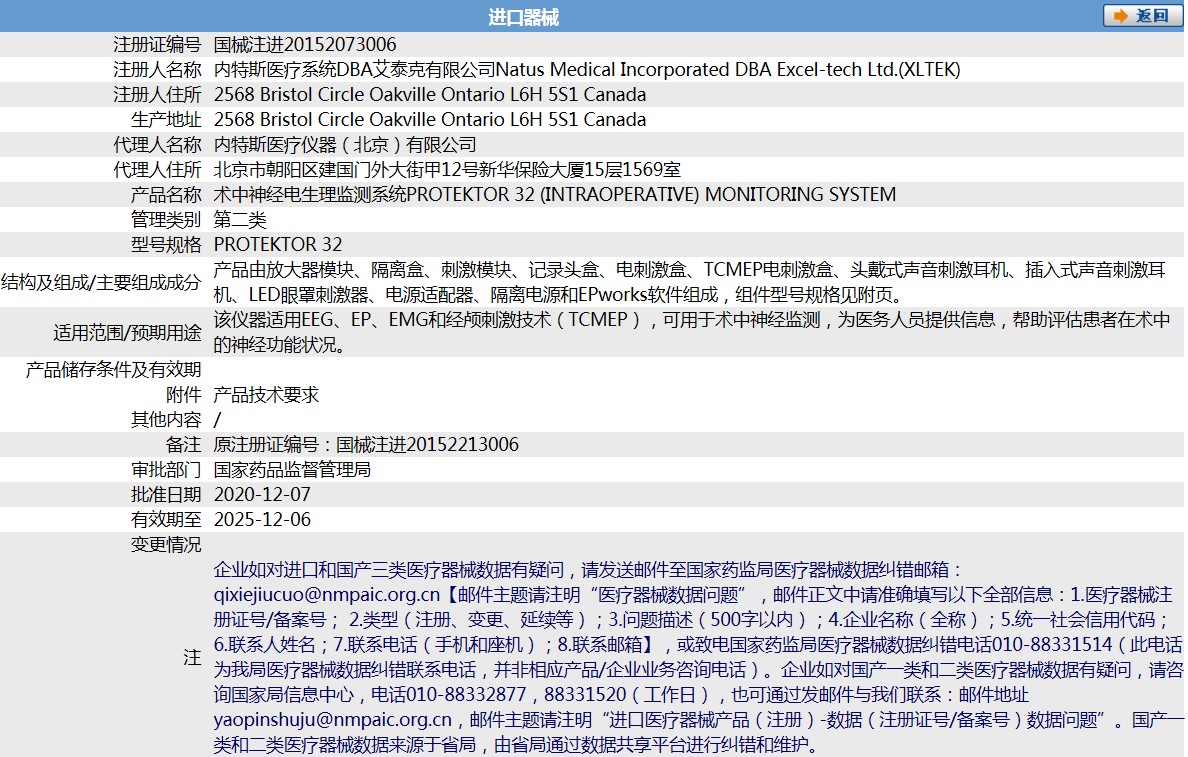Select management class value 第二类
1188x757 pixels.
[x=240, y=219]
